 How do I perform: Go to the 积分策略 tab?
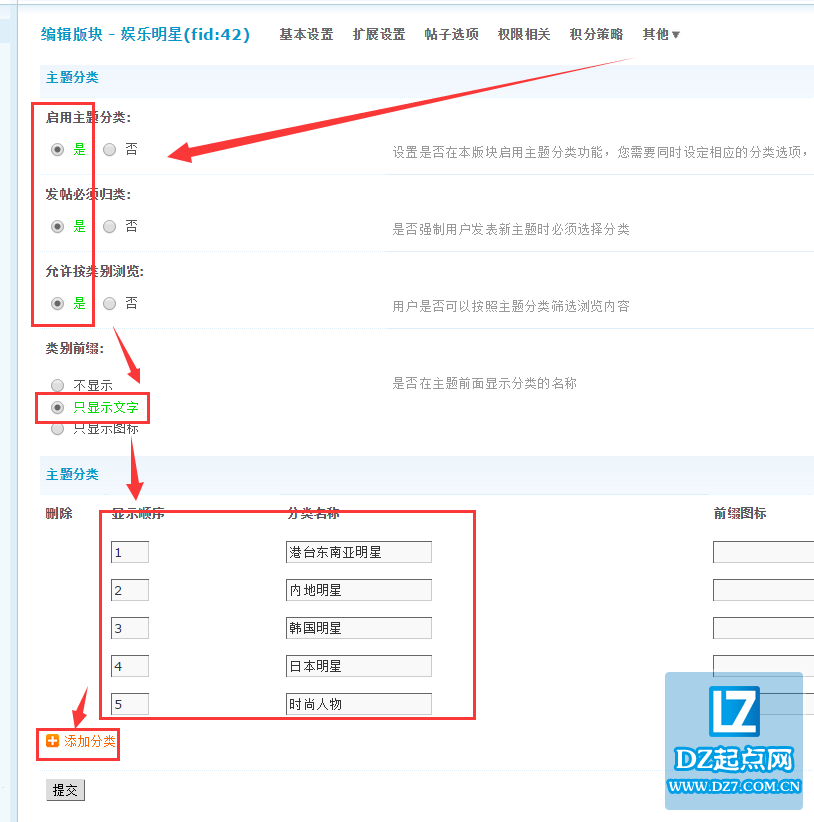pos(596,35)
